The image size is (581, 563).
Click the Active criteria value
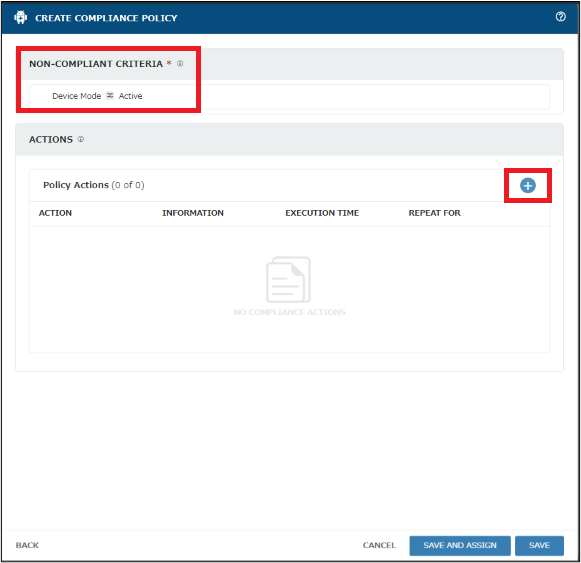(130, 96)
